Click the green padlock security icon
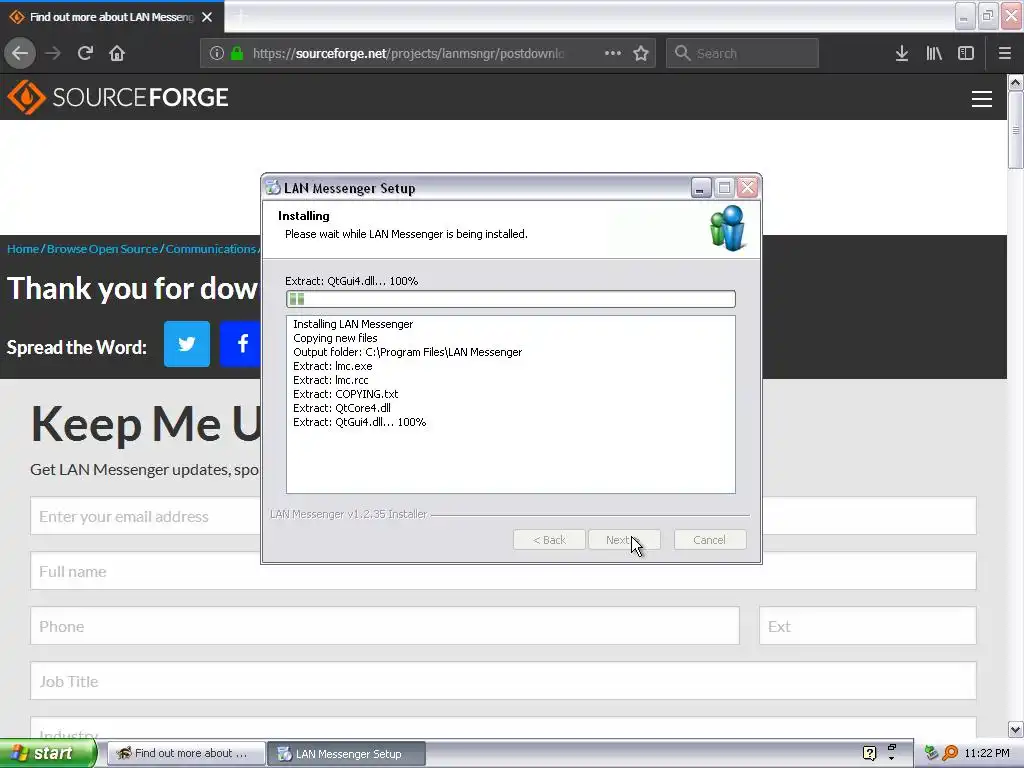Image resolution: width=1024 pixels, height=768 pixels. [x=237, y=54]
